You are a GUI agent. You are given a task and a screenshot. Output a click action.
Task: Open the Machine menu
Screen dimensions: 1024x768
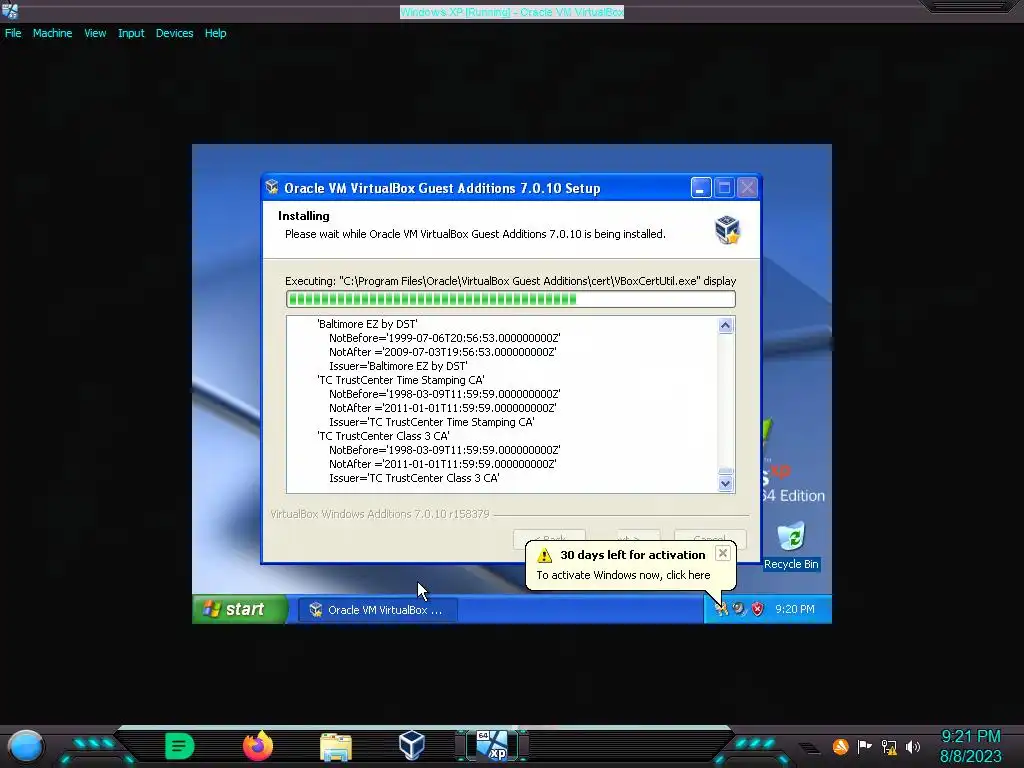pos(52,33)
